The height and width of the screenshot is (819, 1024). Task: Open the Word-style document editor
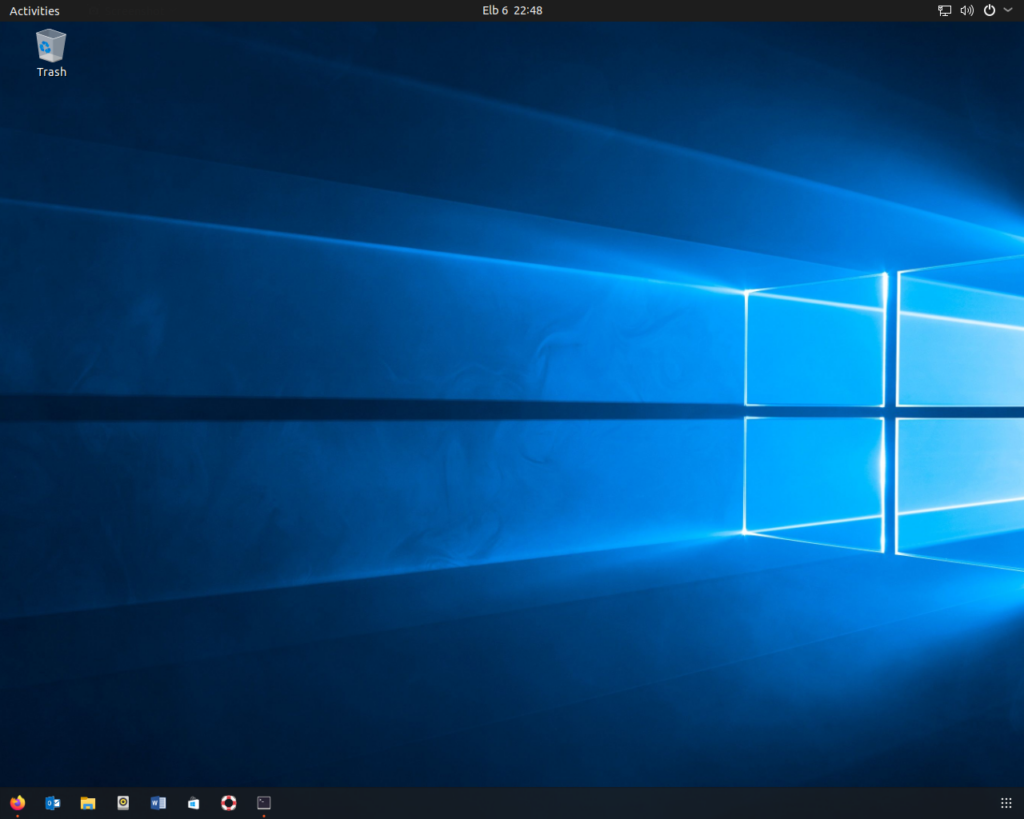[x=158, y=803]
